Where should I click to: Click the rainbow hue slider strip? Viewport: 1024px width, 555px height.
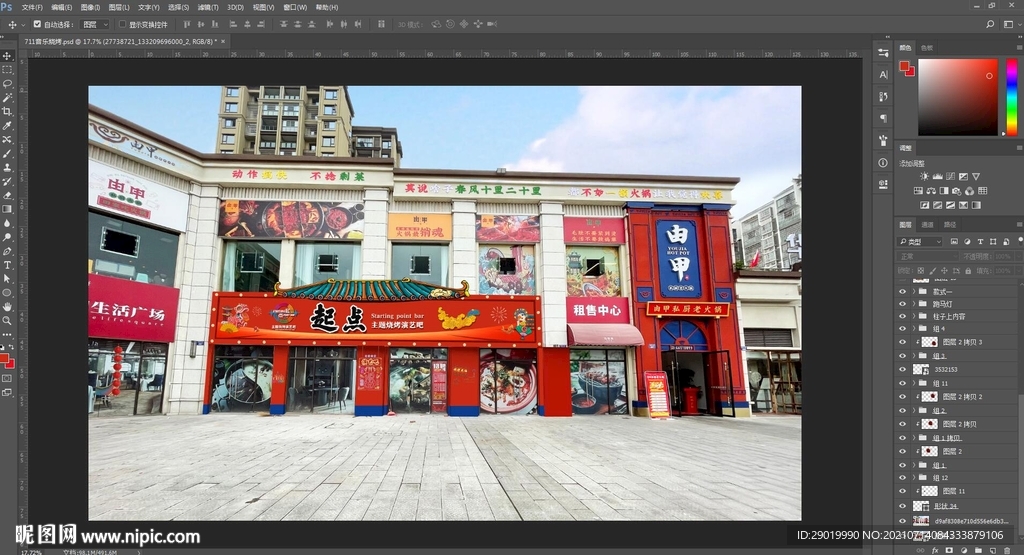(1011, 97)
